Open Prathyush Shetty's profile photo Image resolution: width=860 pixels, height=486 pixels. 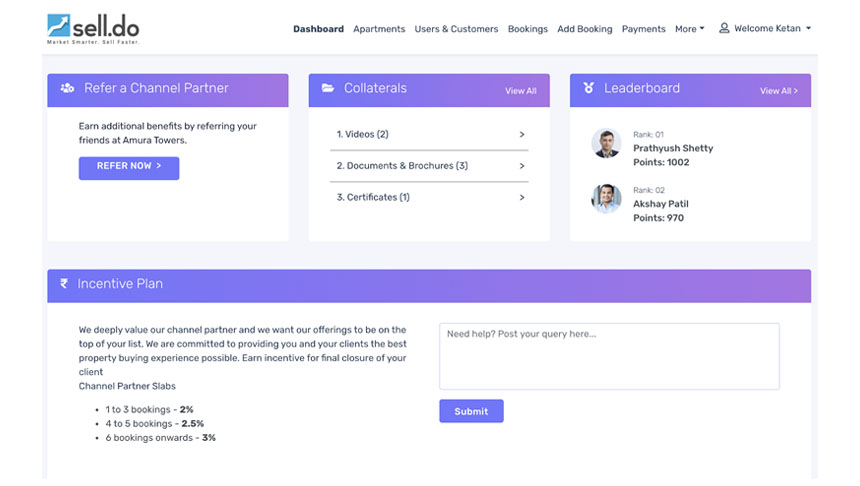[606, 143]
